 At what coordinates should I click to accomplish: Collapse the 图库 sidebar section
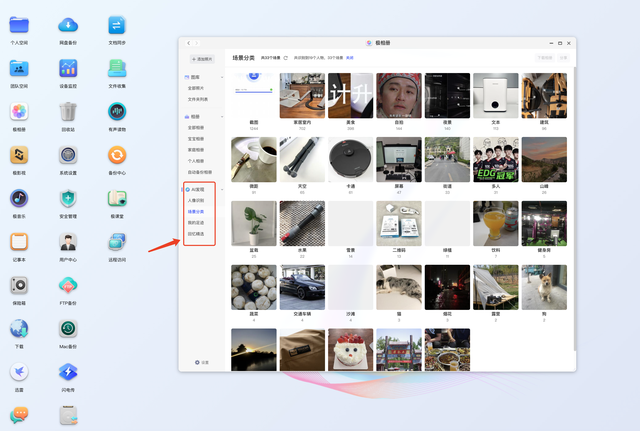[x=222, y=77]
